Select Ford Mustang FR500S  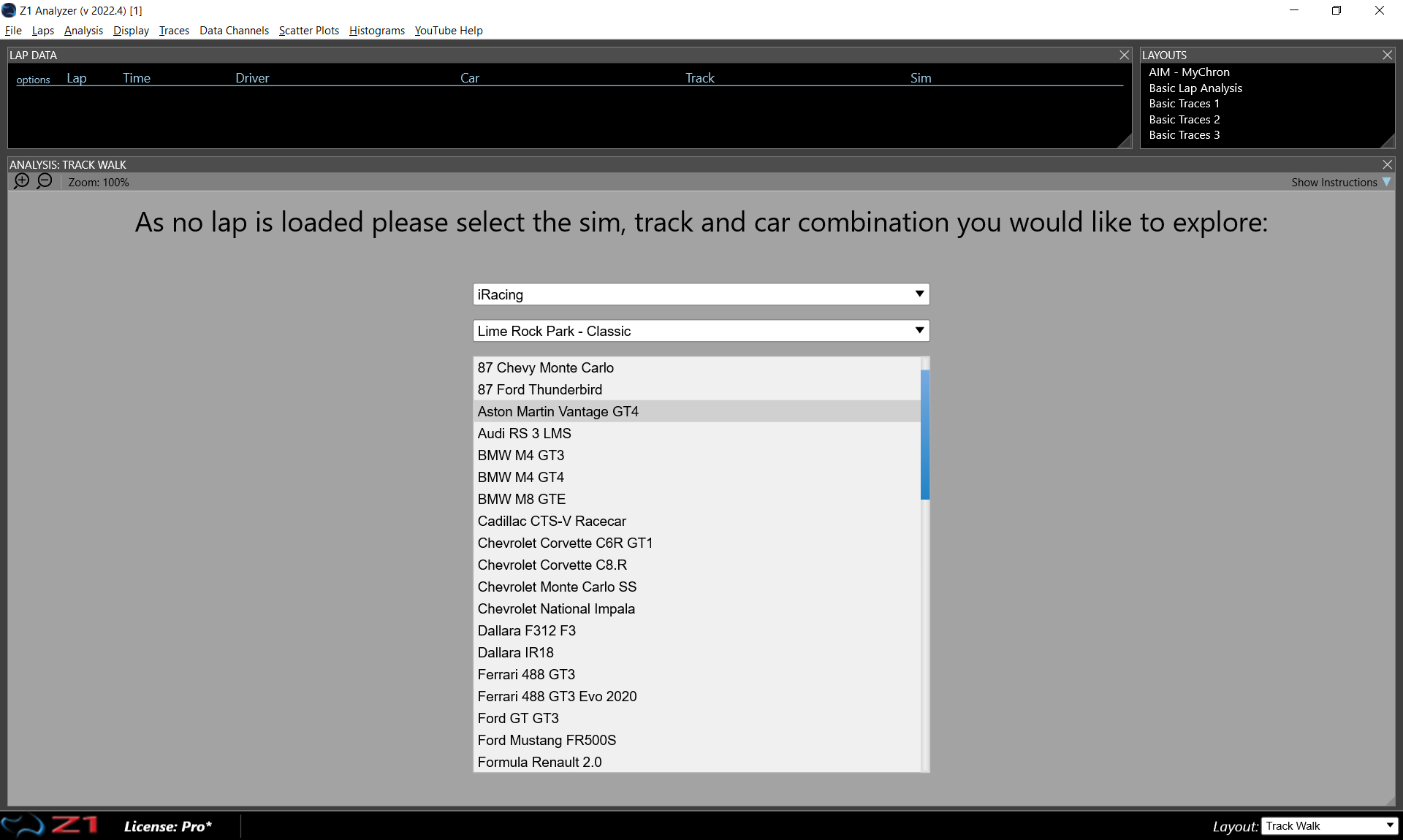[x=697, y=740]
